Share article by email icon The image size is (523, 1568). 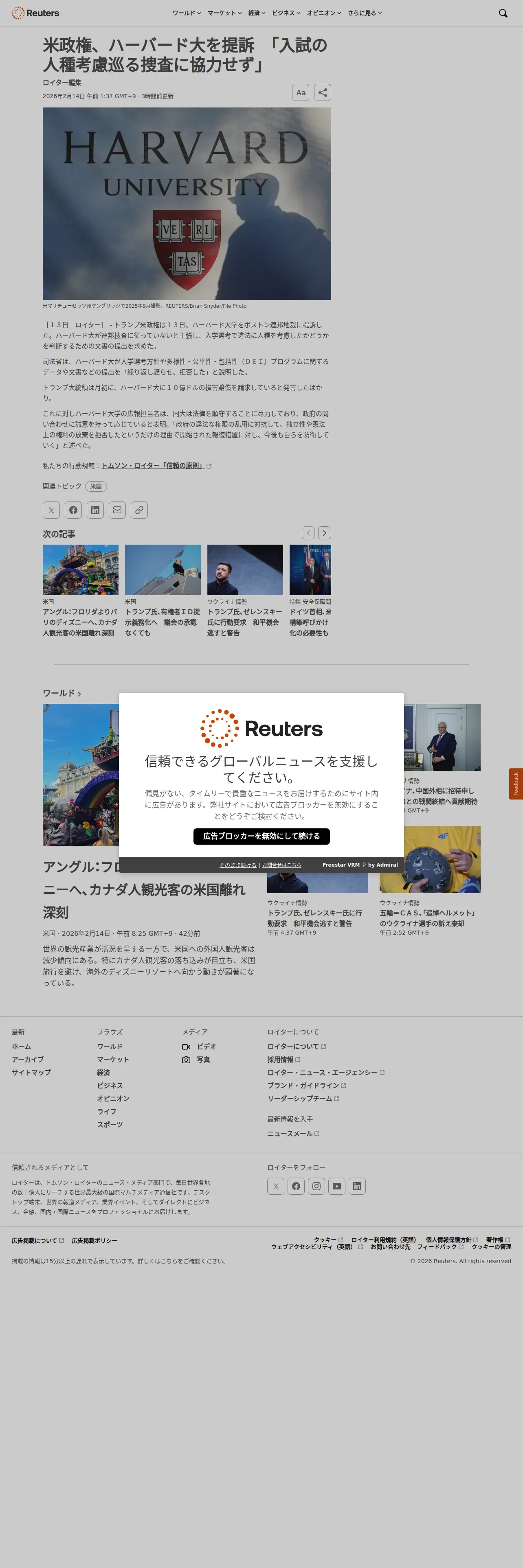(117, 510)
